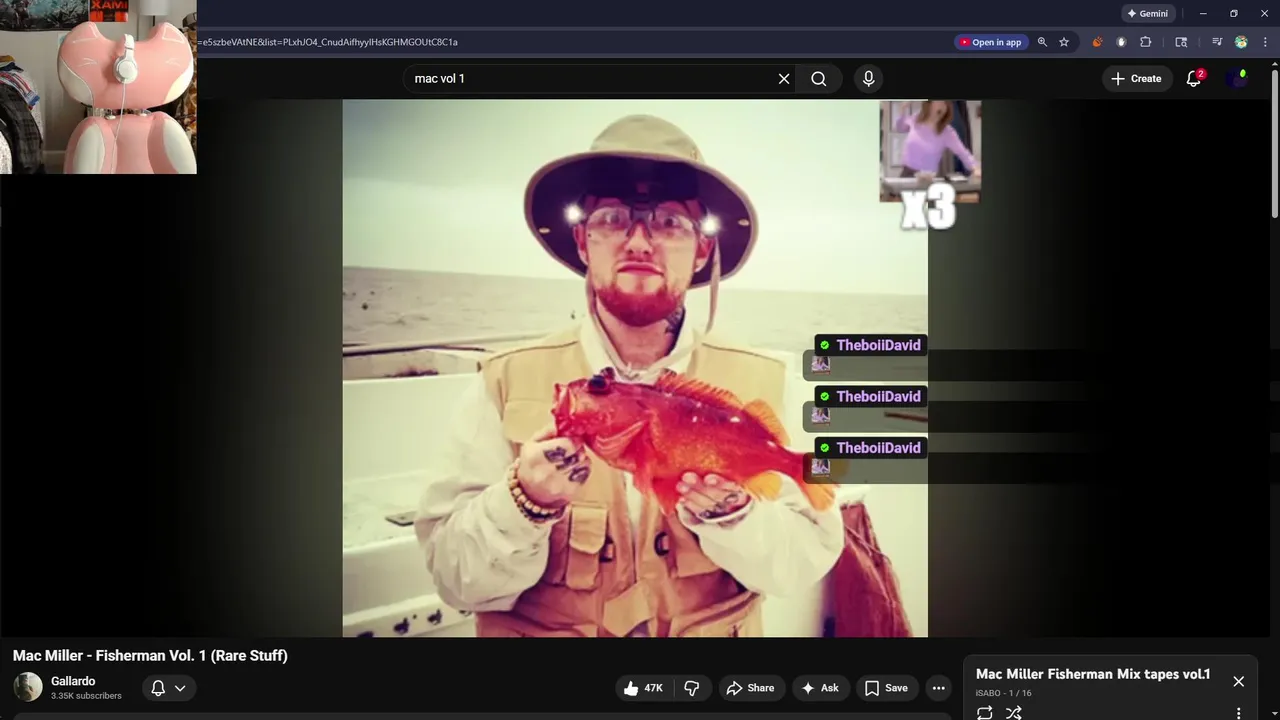Open more actions ellipsis under video
Viewport: 1280px width, 720px height.
[x=938, y=688]
